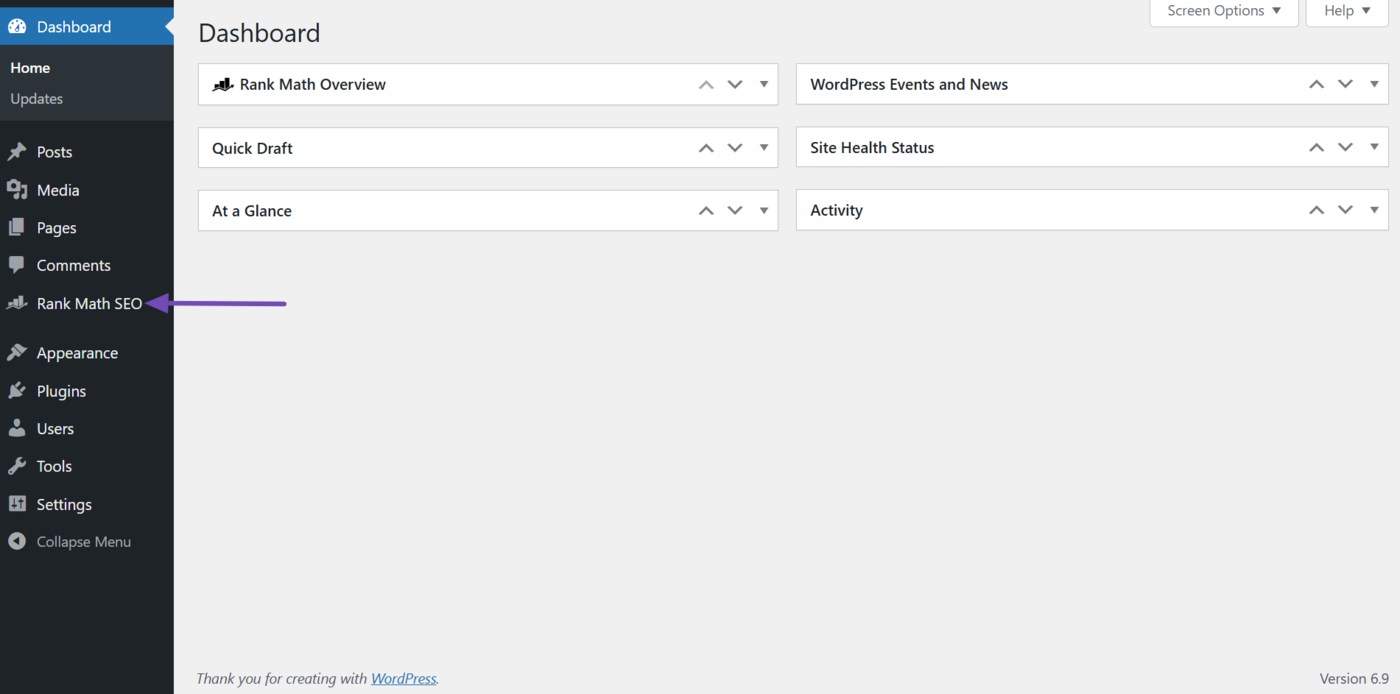This screenshot has height=694, width=1400.
Task: Open Settings from the sidebar
Action: (18, 504)
